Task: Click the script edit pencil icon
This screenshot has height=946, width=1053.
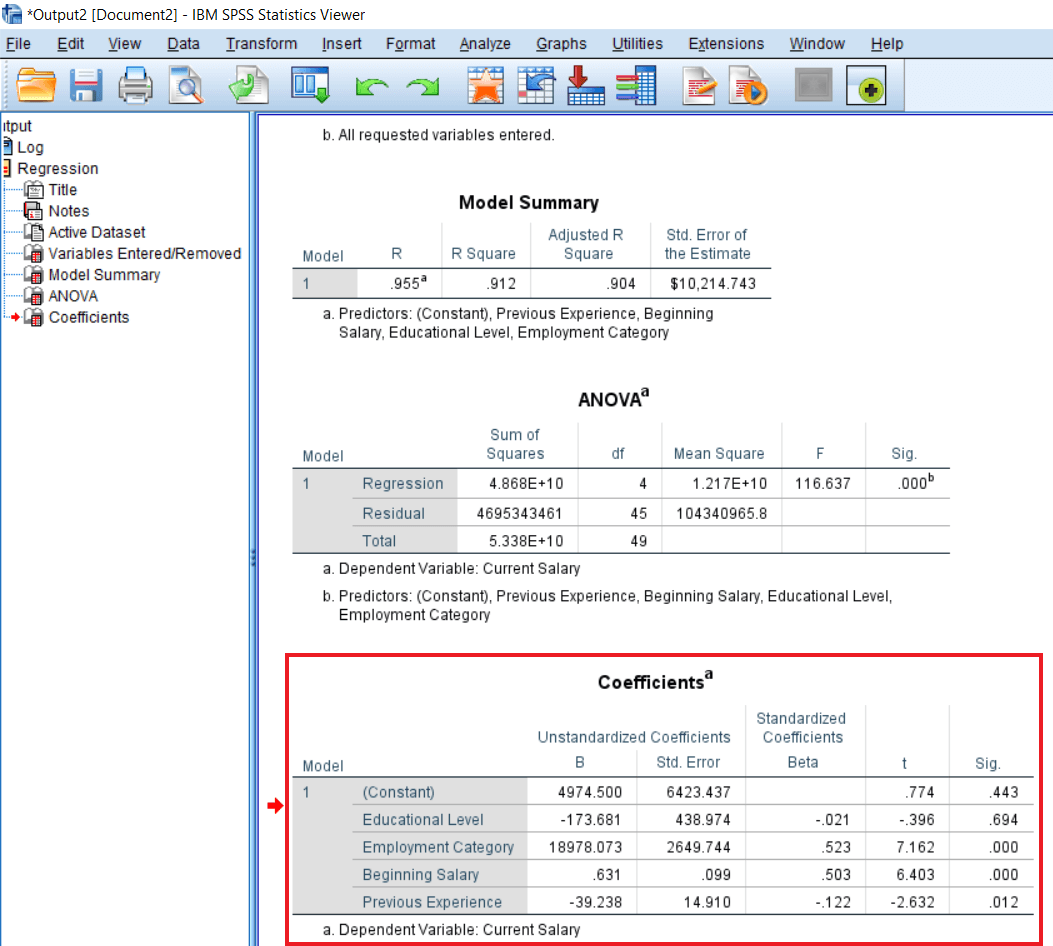Action: tap(699, 85)
